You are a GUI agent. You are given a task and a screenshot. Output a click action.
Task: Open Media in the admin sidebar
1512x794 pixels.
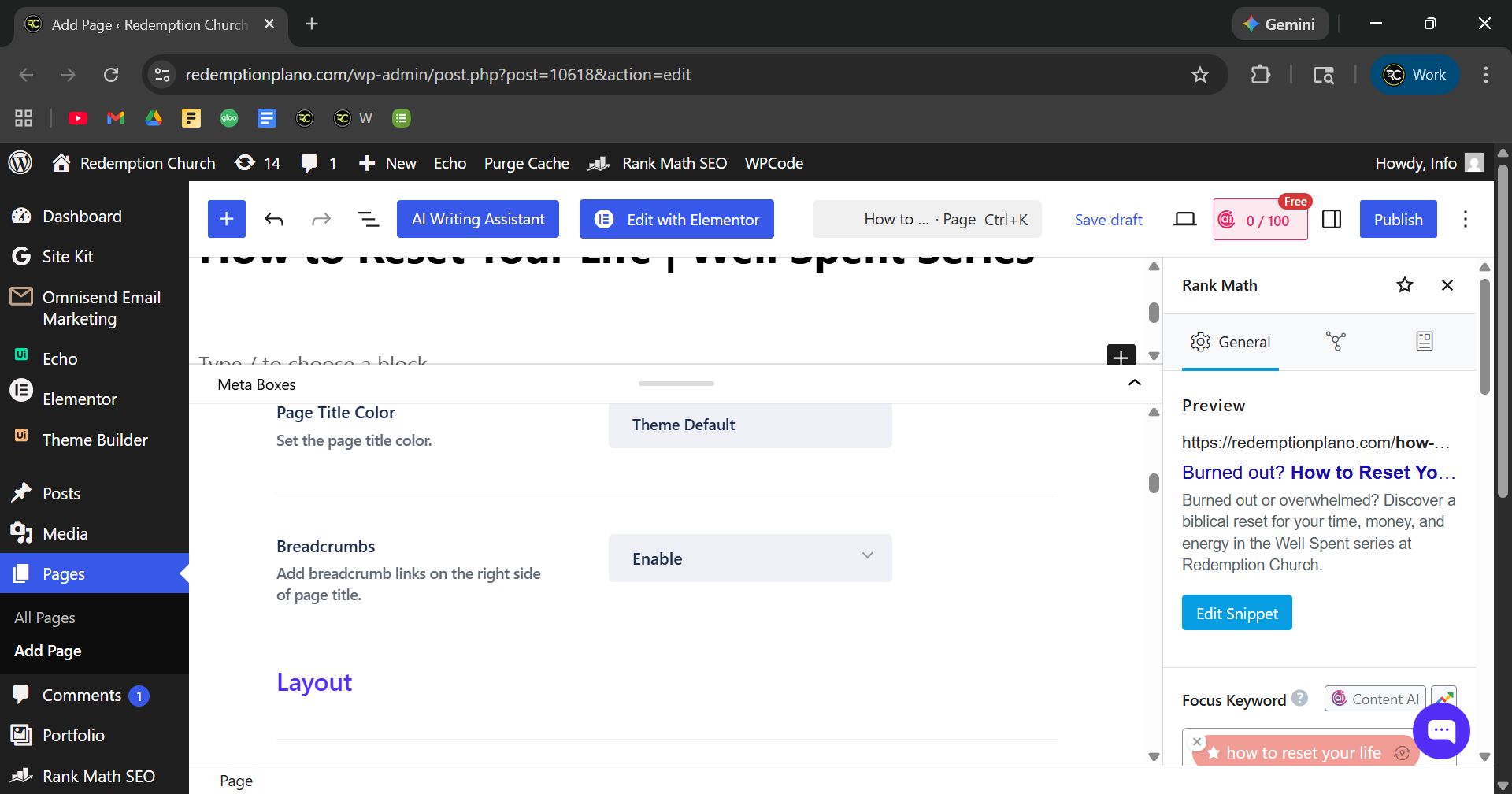[x=65, y=533]
